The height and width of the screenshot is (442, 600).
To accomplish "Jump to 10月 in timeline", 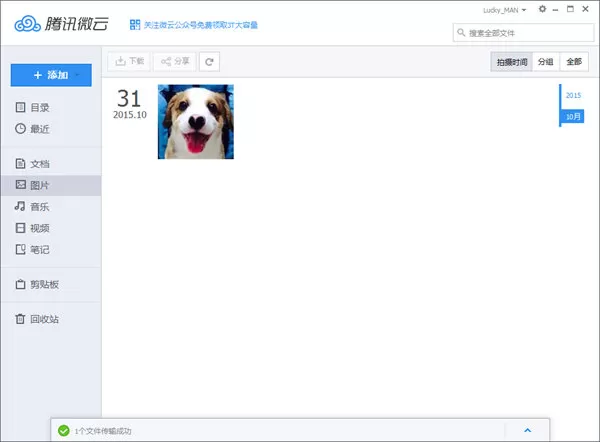I will [573, 116].
